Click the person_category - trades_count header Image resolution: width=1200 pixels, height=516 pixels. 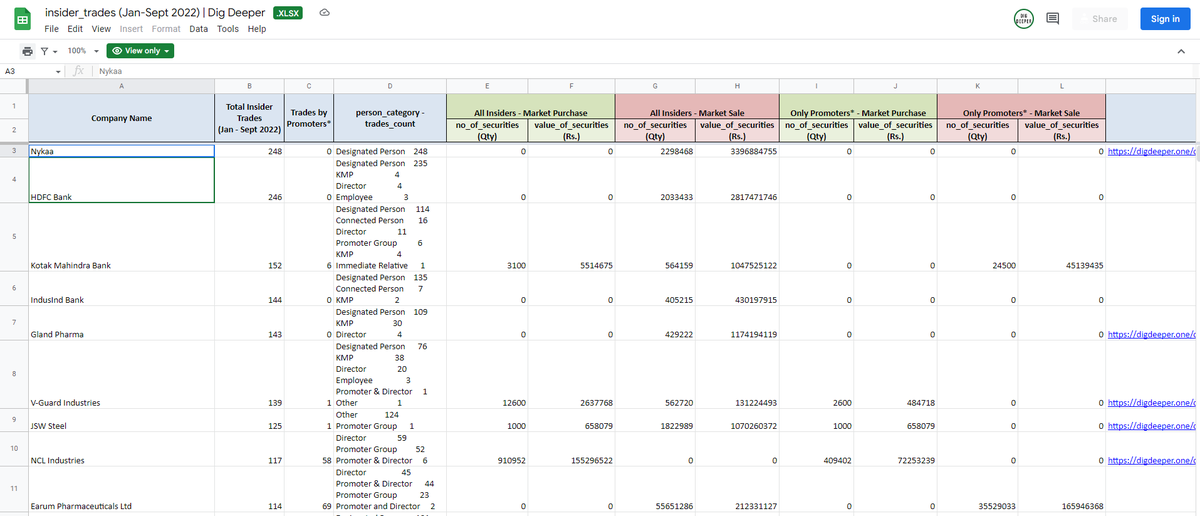point(389,118)
